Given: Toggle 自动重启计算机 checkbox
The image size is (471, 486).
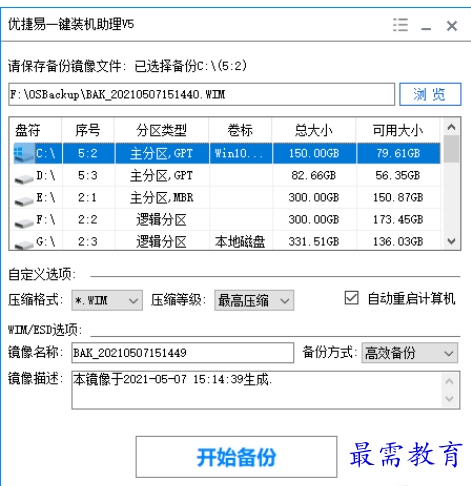Looking at the screenshot, I should click(x=351, y=298).
